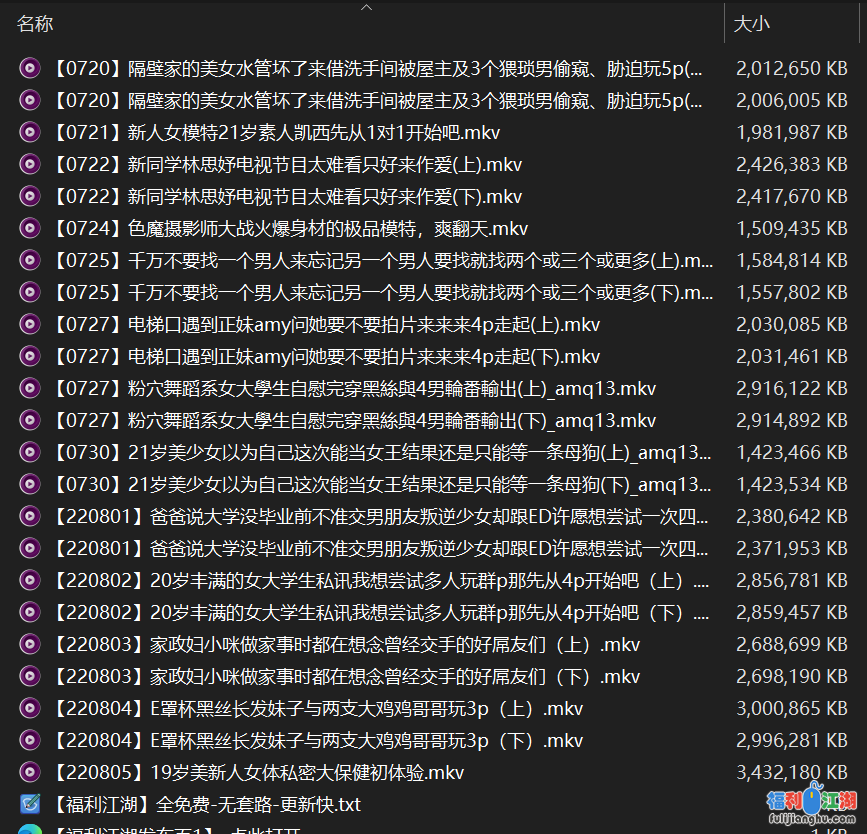Screen dimensions: 867x834
Task: Click the icon of the 【0722】 (上) mkv file
Action: (30, 165)
